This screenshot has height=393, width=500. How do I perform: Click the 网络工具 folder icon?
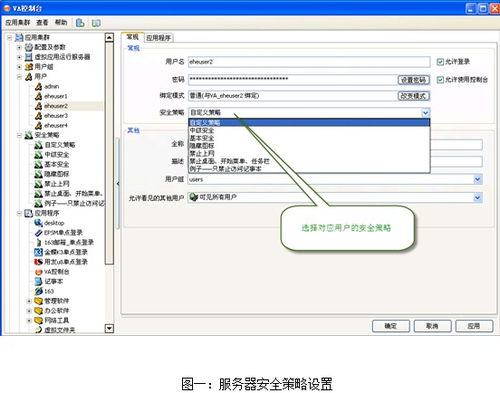39,320
